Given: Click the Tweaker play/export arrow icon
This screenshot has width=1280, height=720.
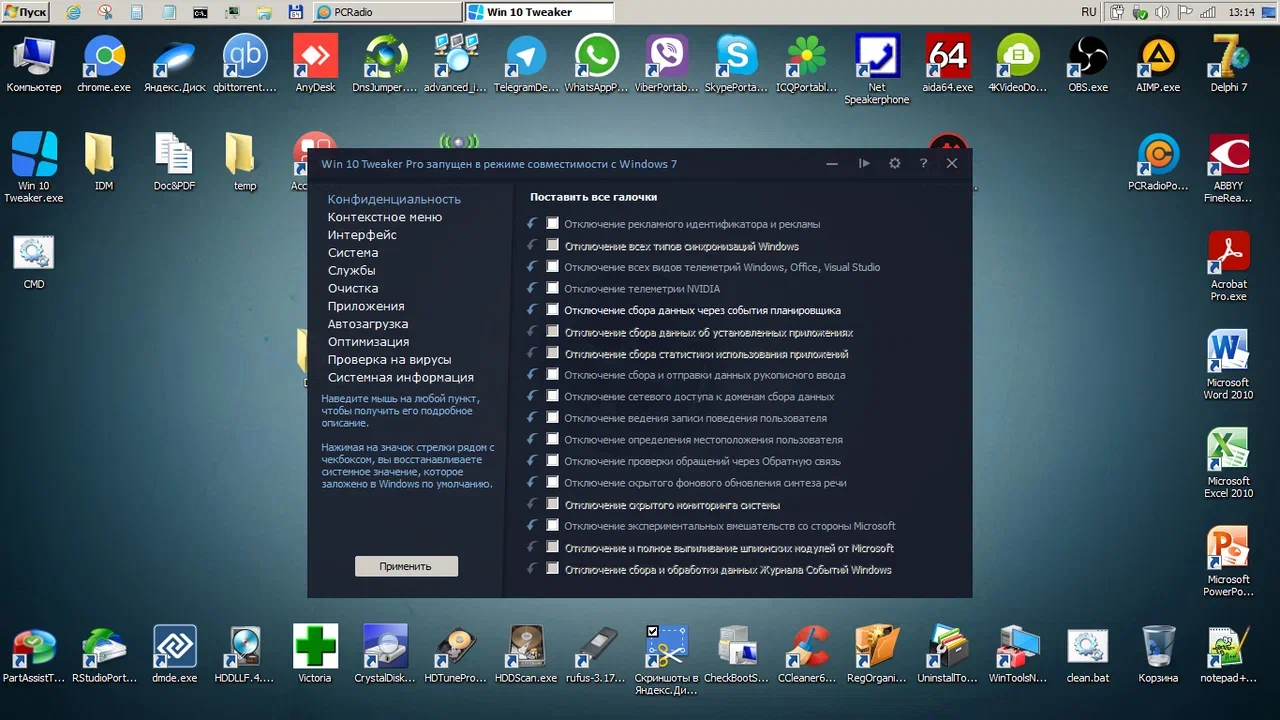Looking at the screenshot, I should click(x=864, y=163).
